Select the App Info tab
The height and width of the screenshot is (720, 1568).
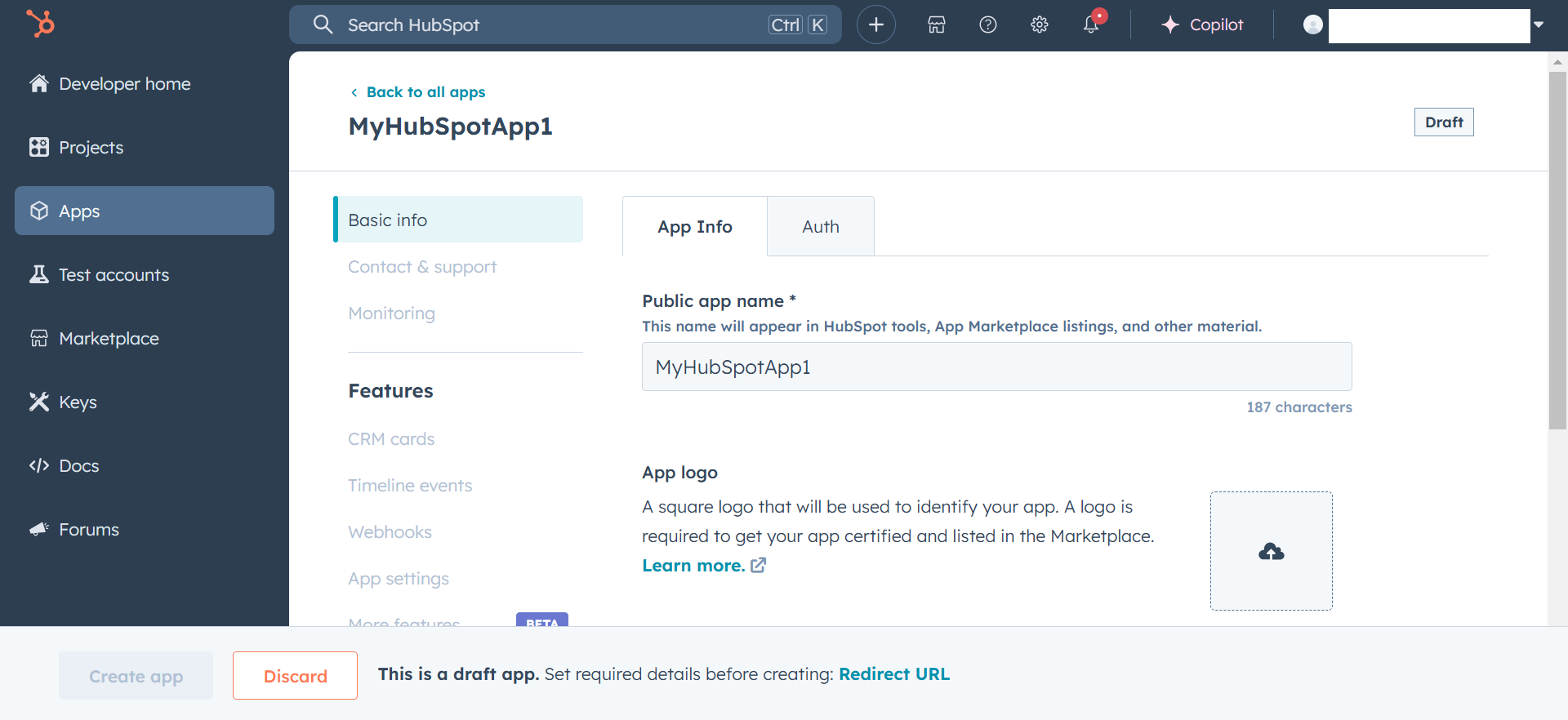coord(695,226)
